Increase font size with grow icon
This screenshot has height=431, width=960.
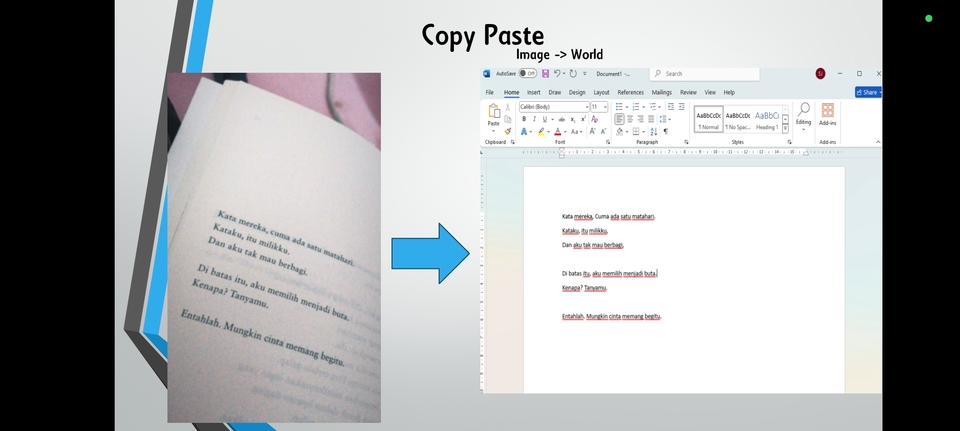[592, 131]
